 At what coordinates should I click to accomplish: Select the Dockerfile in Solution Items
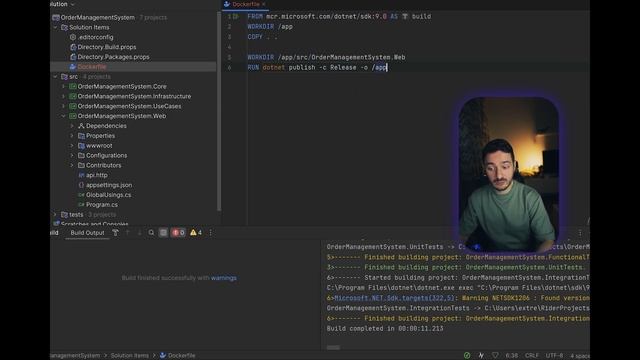91,67
